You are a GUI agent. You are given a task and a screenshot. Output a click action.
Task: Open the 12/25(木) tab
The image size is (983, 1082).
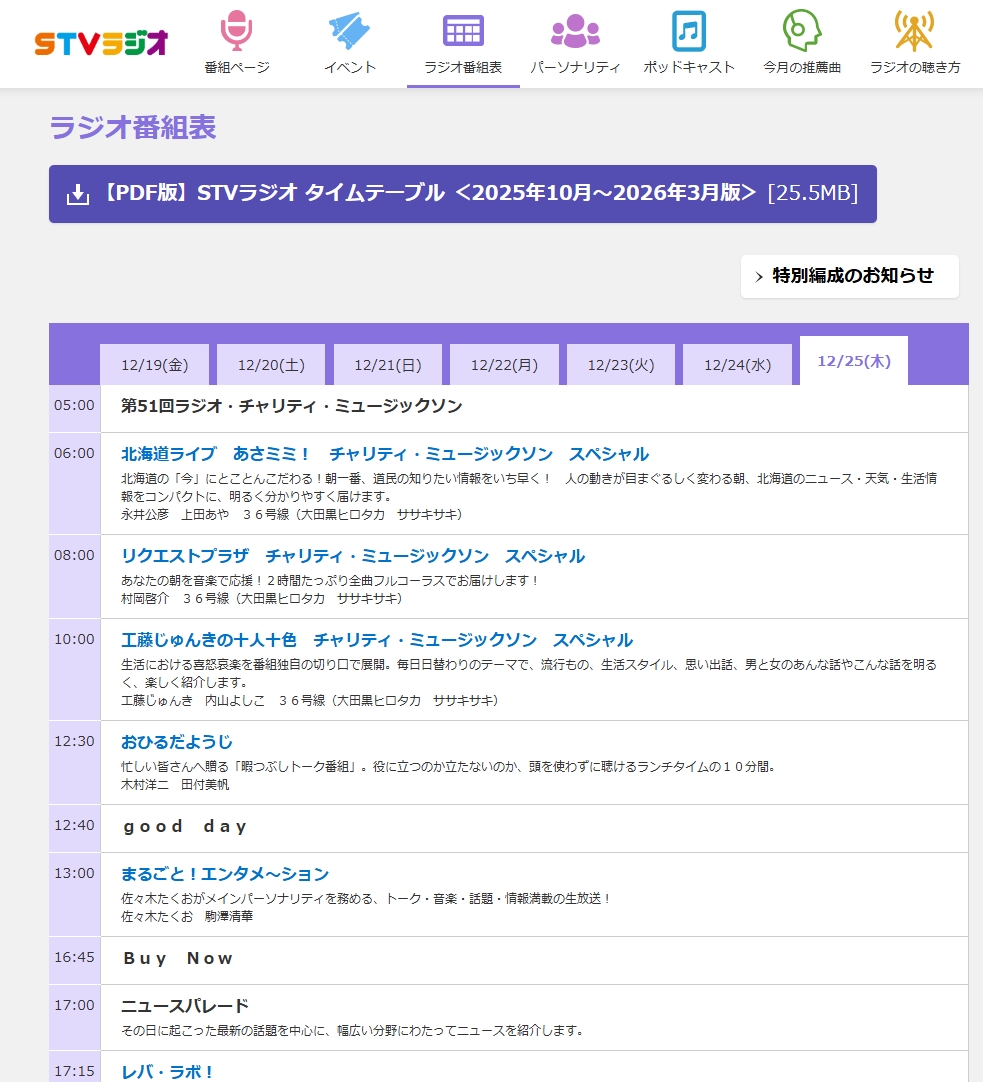pos(853,363)
